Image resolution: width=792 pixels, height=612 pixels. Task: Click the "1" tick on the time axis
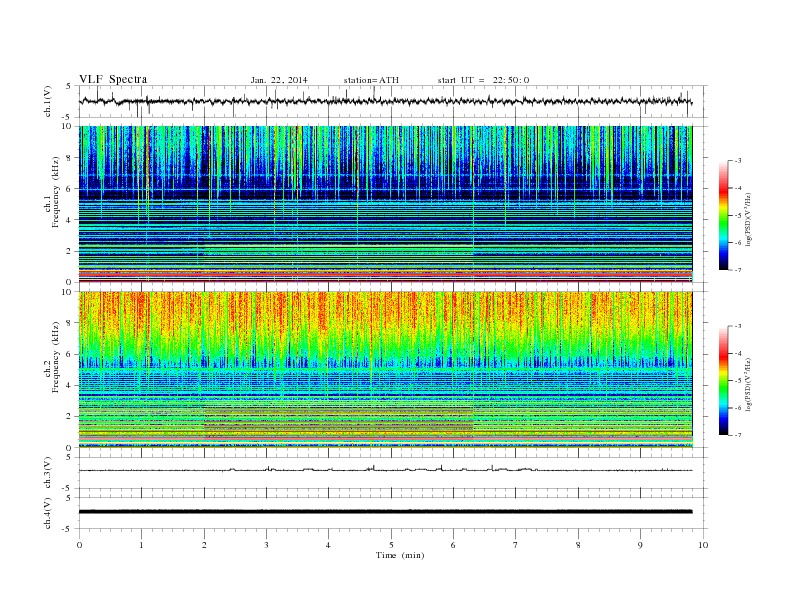[x=141, y=545]
